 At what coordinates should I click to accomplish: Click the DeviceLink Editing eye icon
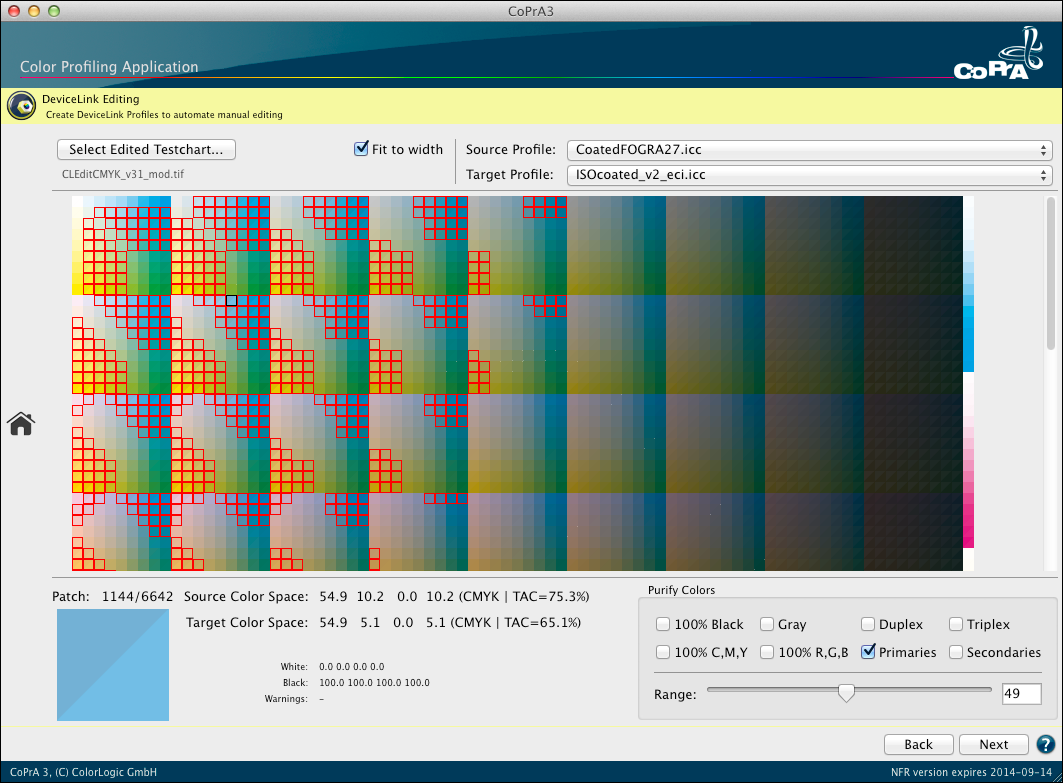tap(20, 106)
